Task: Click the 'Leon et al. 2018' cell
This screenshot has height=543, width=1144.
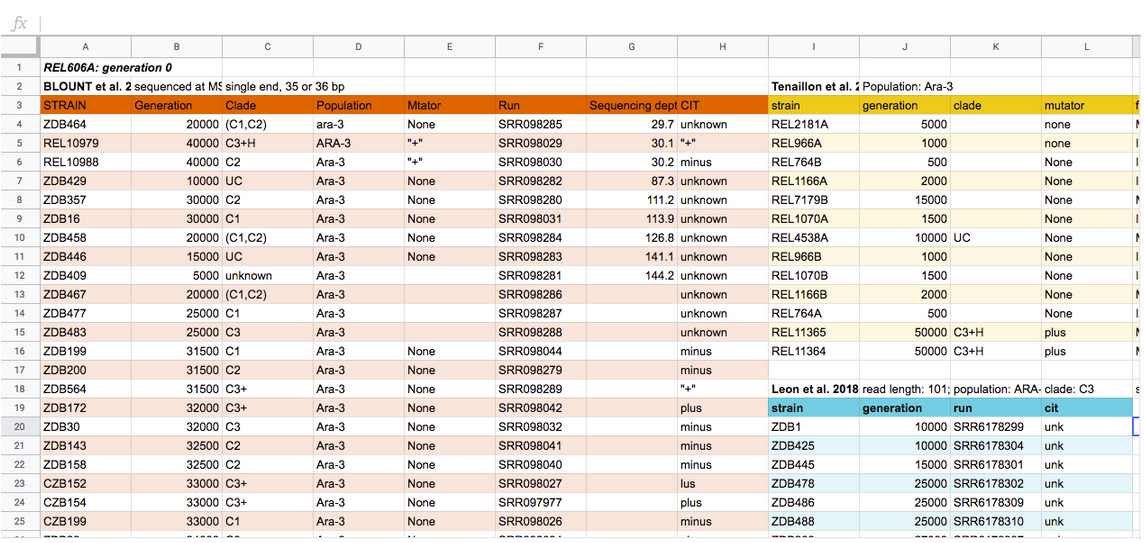Action: coord(813,389)
